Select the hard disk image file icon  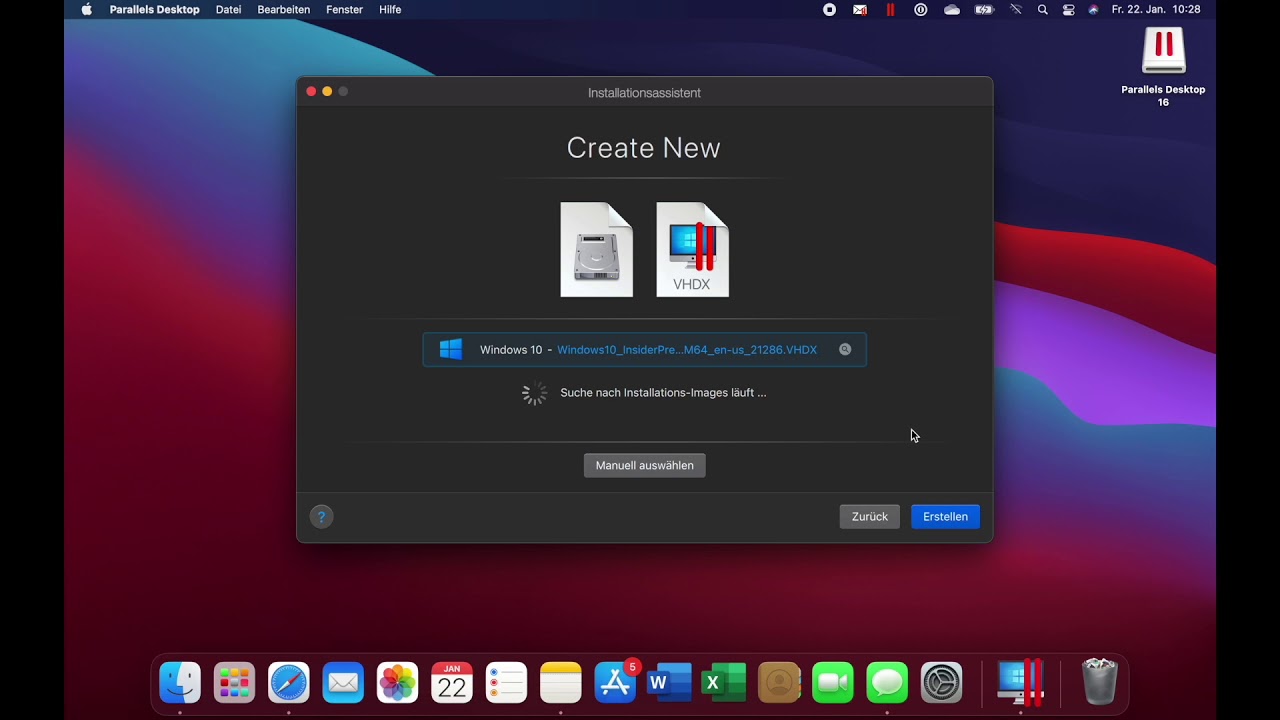596,250
